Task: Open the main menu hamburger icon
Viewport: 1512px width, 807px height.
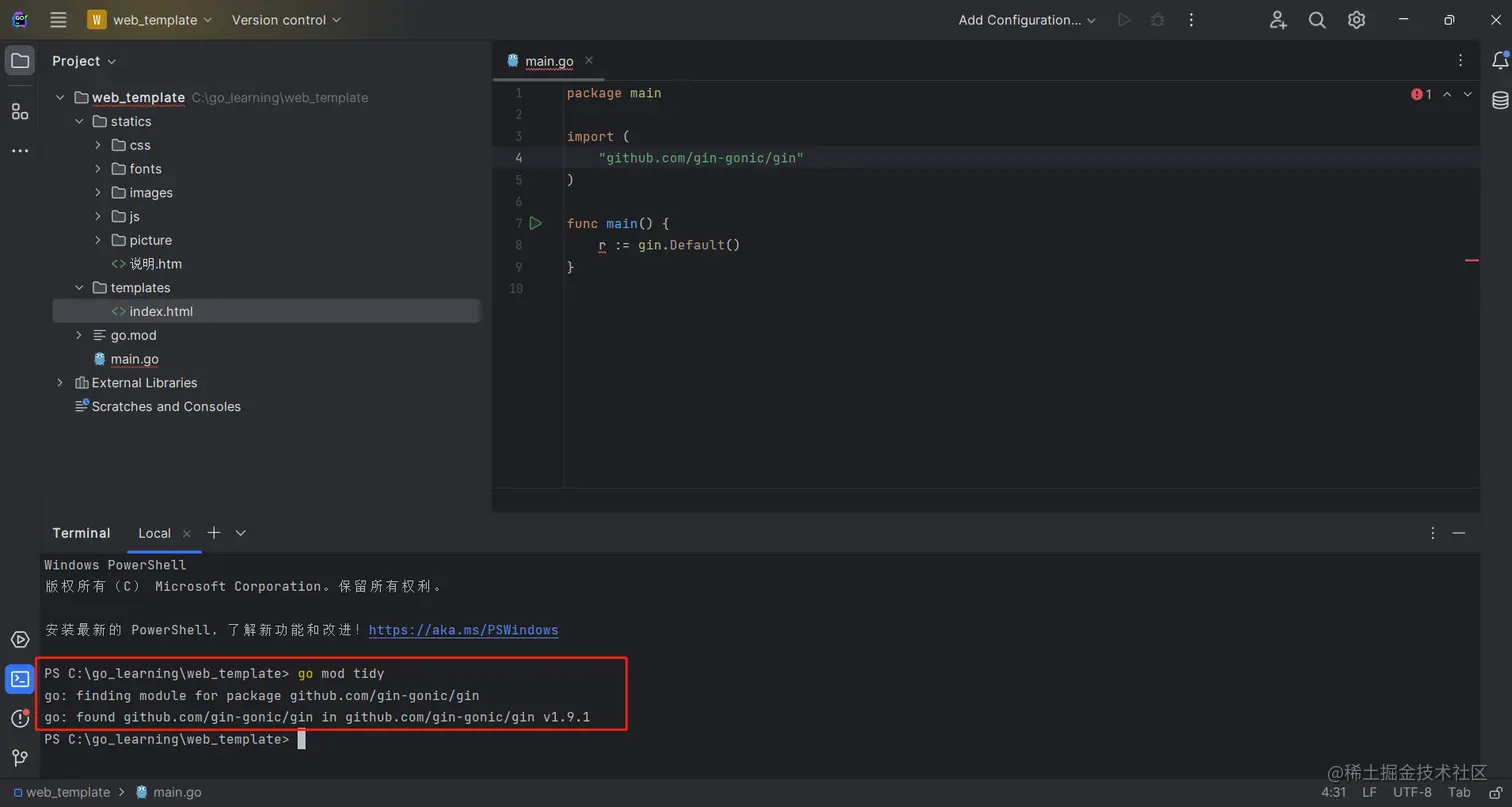Action: [58, 20]
